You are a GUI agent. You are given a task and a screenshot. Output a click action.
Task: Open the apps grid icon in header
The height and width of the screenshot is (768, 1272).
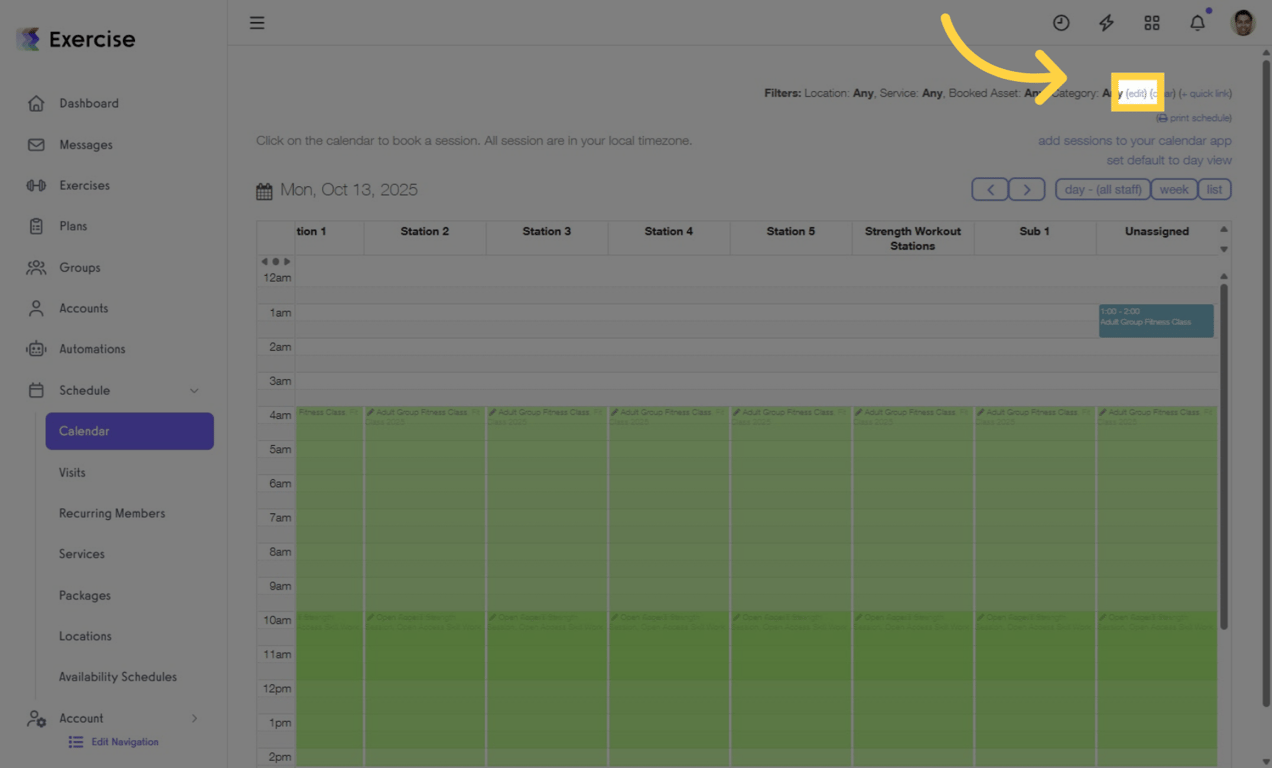click(x=1151, y=22)
